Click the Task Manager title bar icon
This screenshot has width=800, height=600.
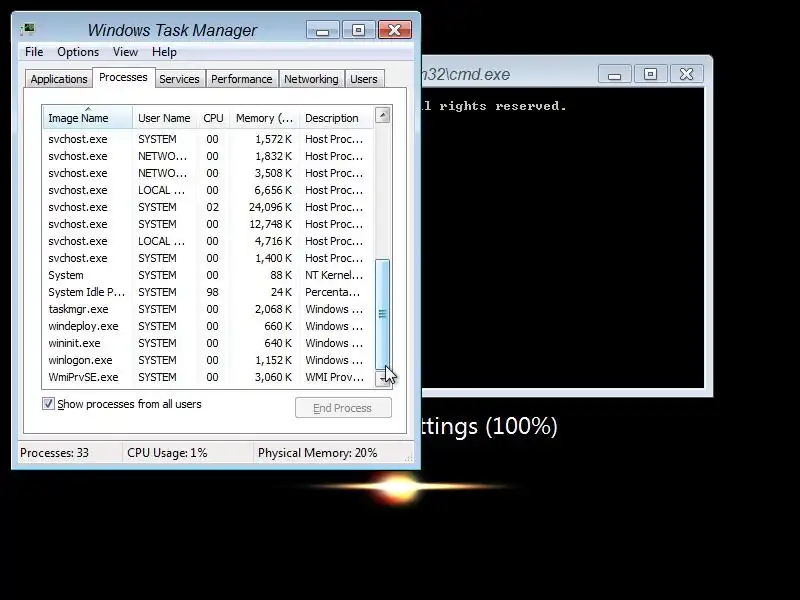[28, 29]
